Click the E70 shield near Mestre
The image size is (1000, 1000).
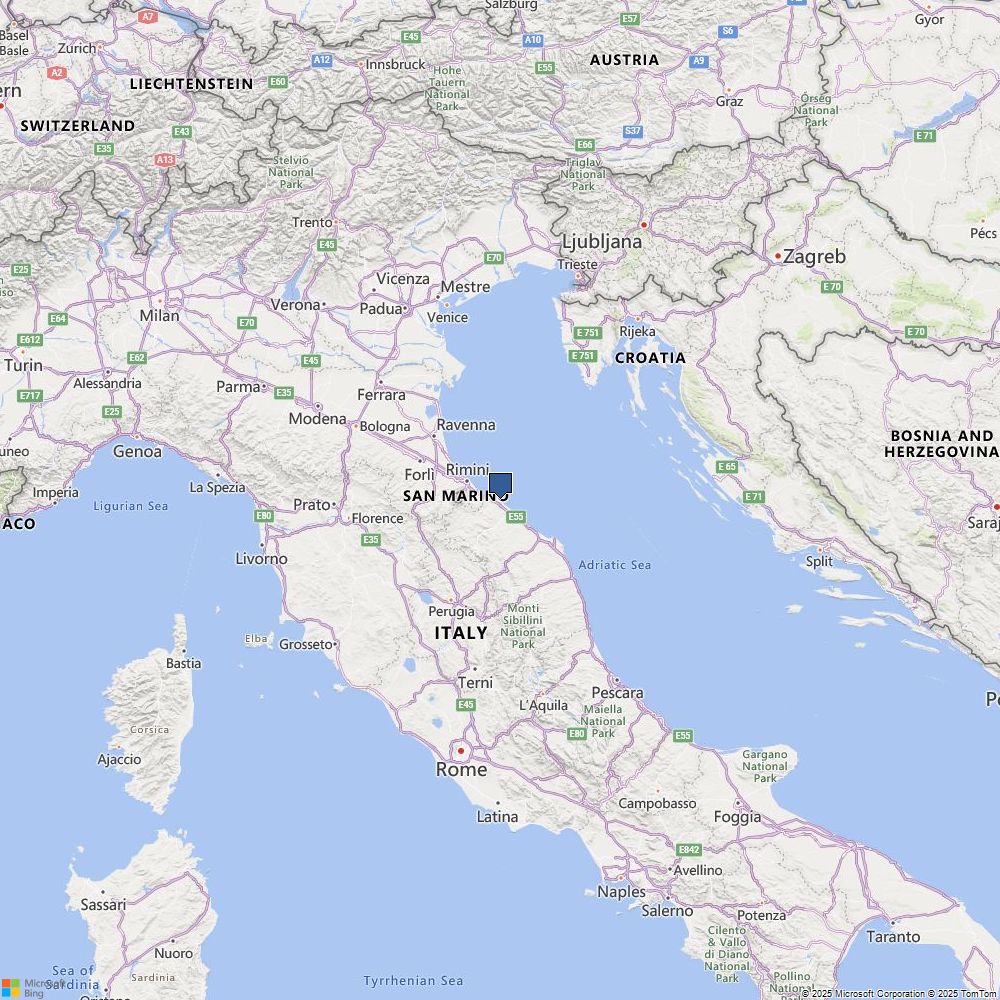[x=494, y=258]
